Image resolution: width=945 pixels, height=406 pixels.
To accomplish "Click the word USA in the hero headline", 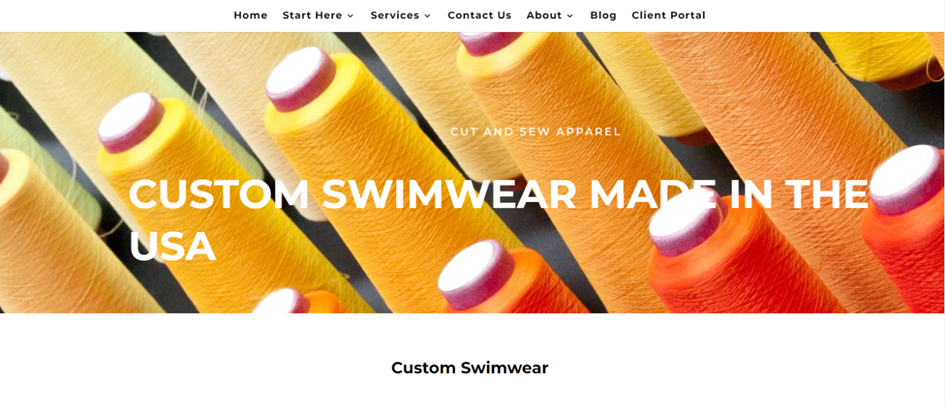I will click(172, 246).
